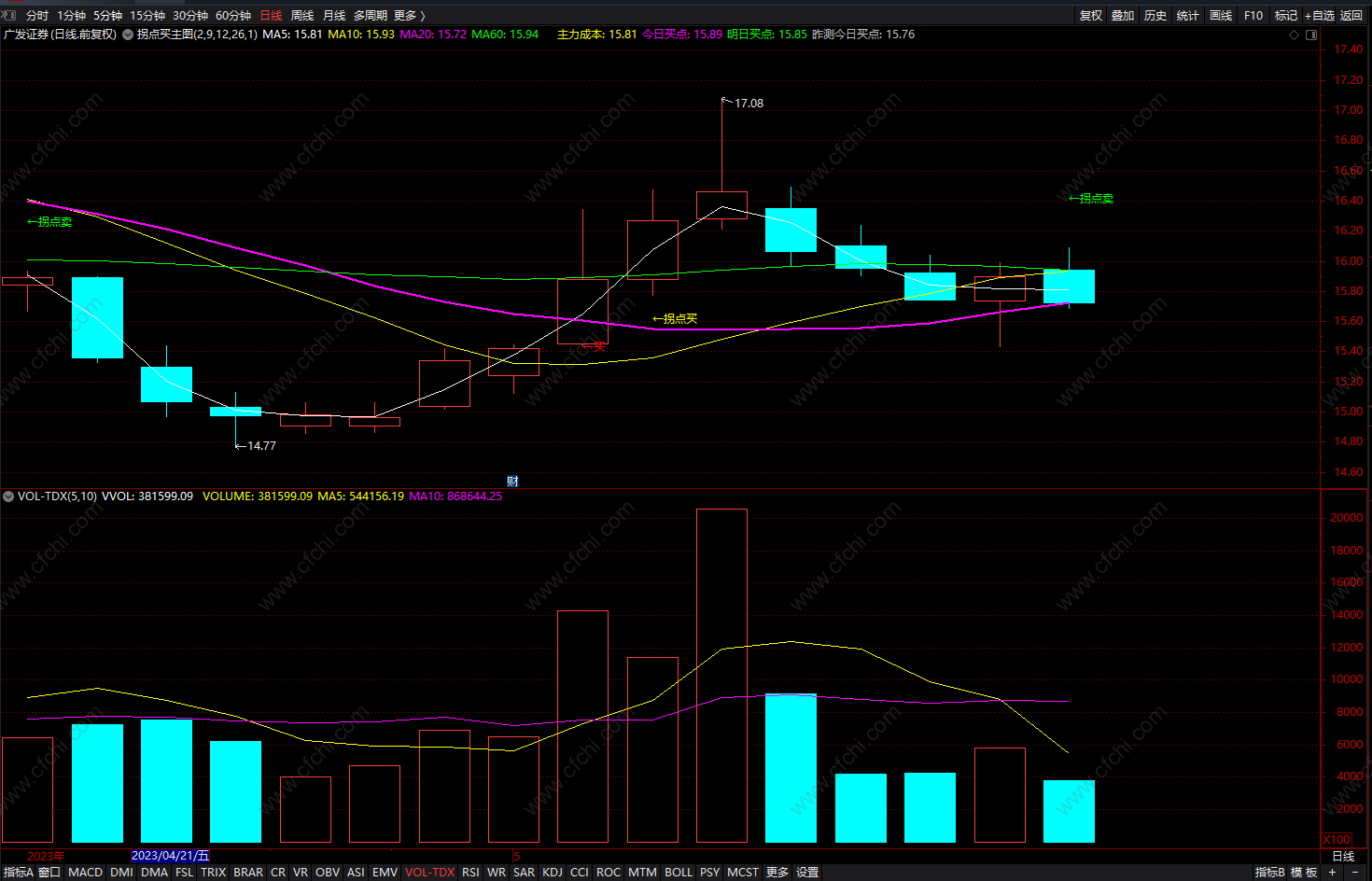Expand the 更多 periods menu at top
This screenshot has width=1372, height=881.
(x=410, y=16)
